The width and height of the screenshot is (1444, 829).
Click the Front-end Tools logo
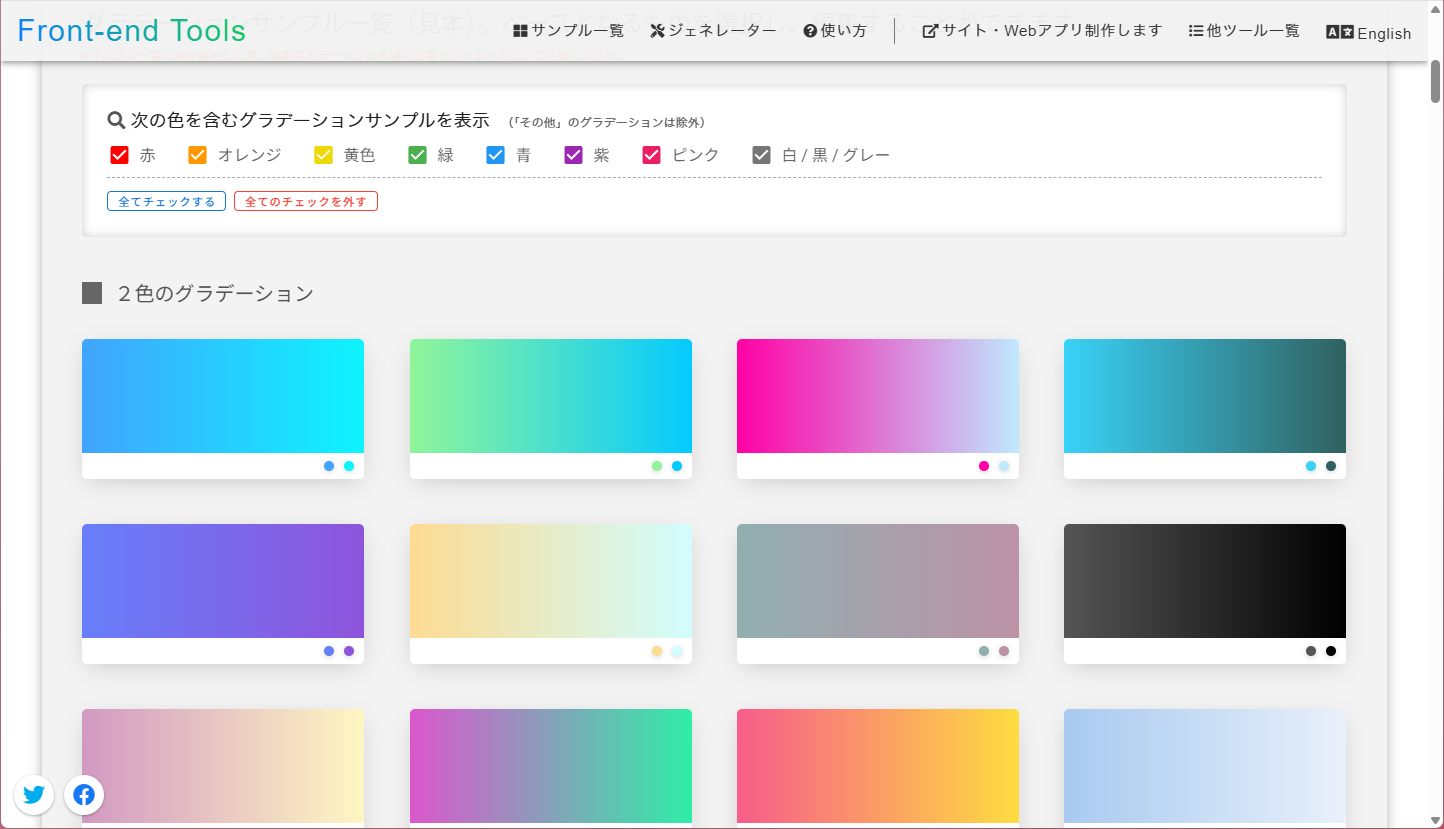[x=132, y=31]
